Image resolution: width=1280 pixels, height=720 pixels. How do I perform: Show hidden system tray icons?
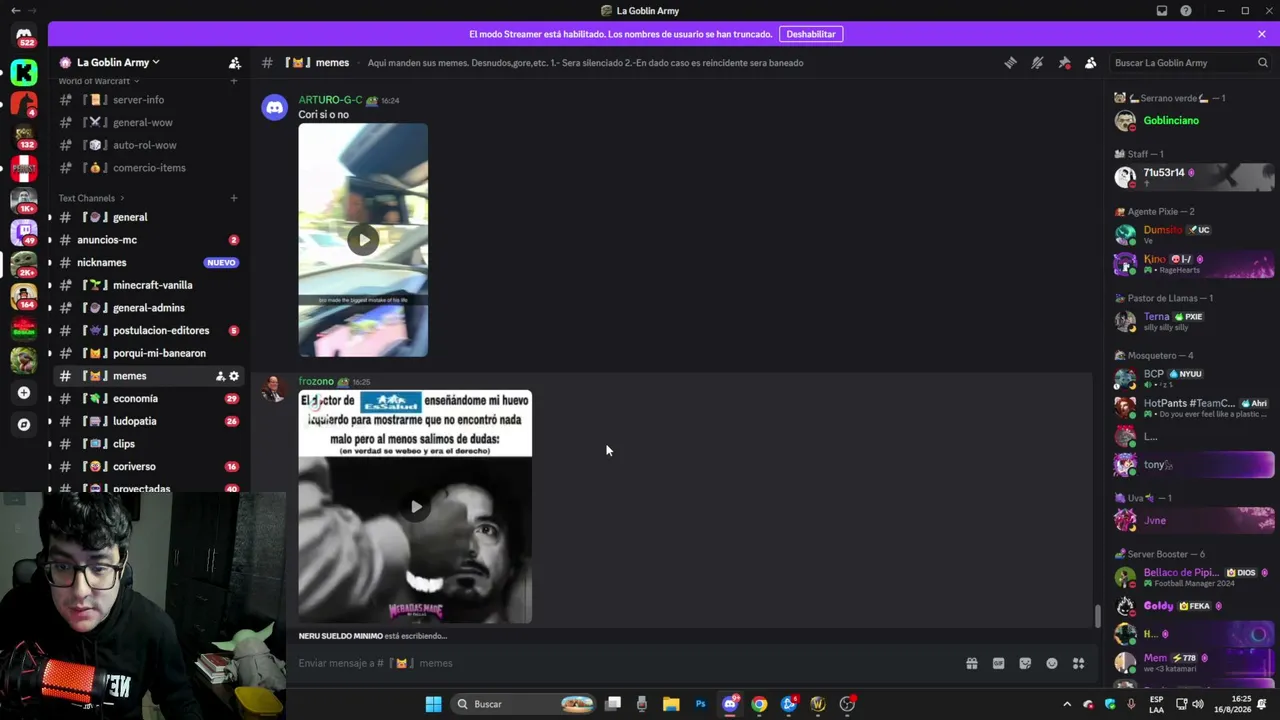point(1066,704)
